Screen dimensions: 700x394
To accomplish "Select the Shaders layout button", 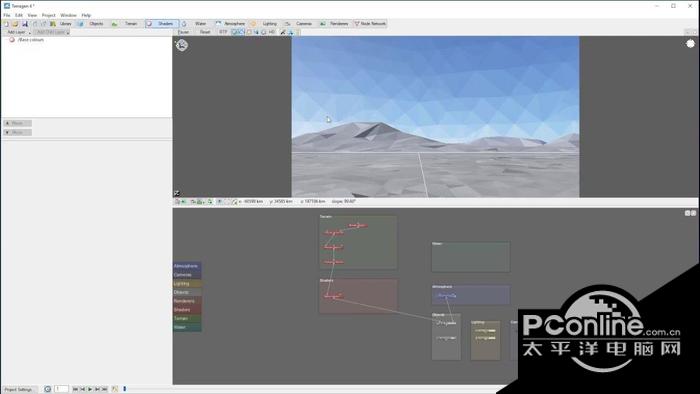I will 162,24.
